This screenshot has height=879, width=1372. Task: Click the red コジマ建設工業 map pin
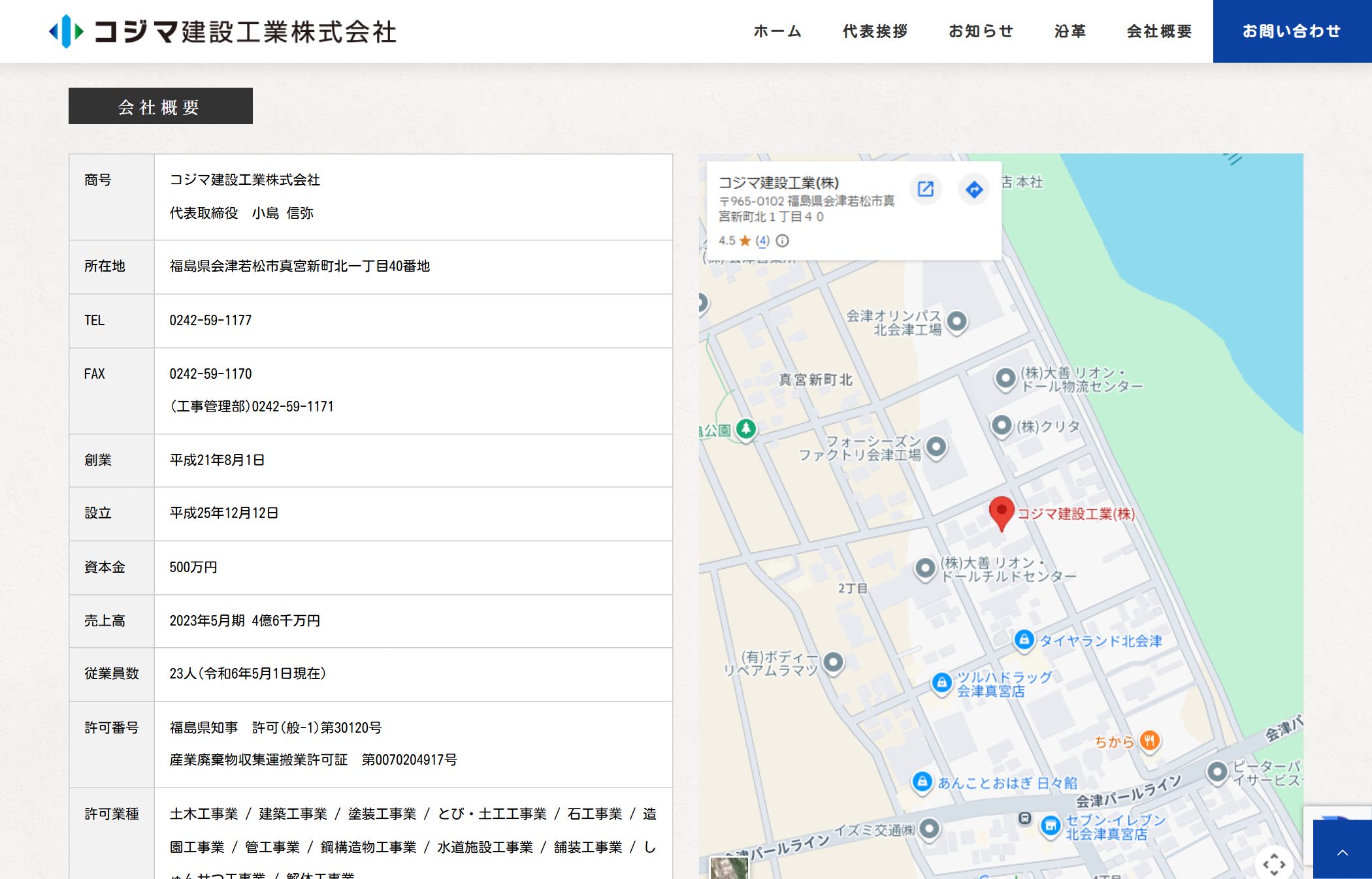click(x=1001, y=514)
